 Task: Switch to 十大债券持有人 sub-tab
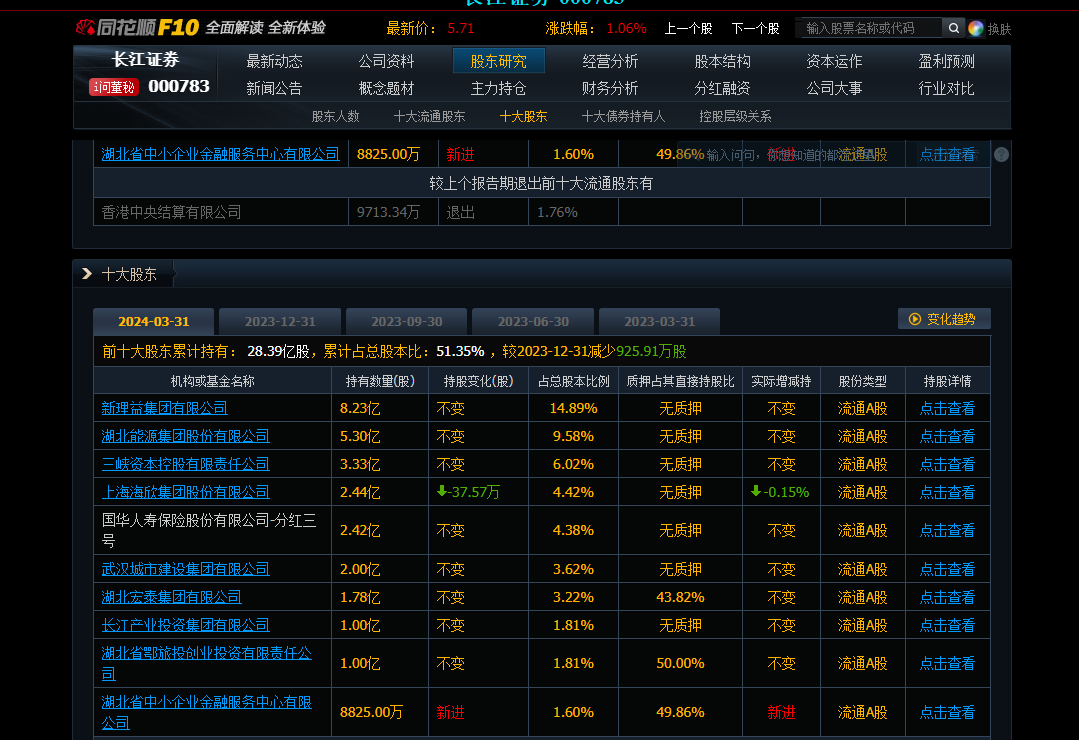pos(623,116)
